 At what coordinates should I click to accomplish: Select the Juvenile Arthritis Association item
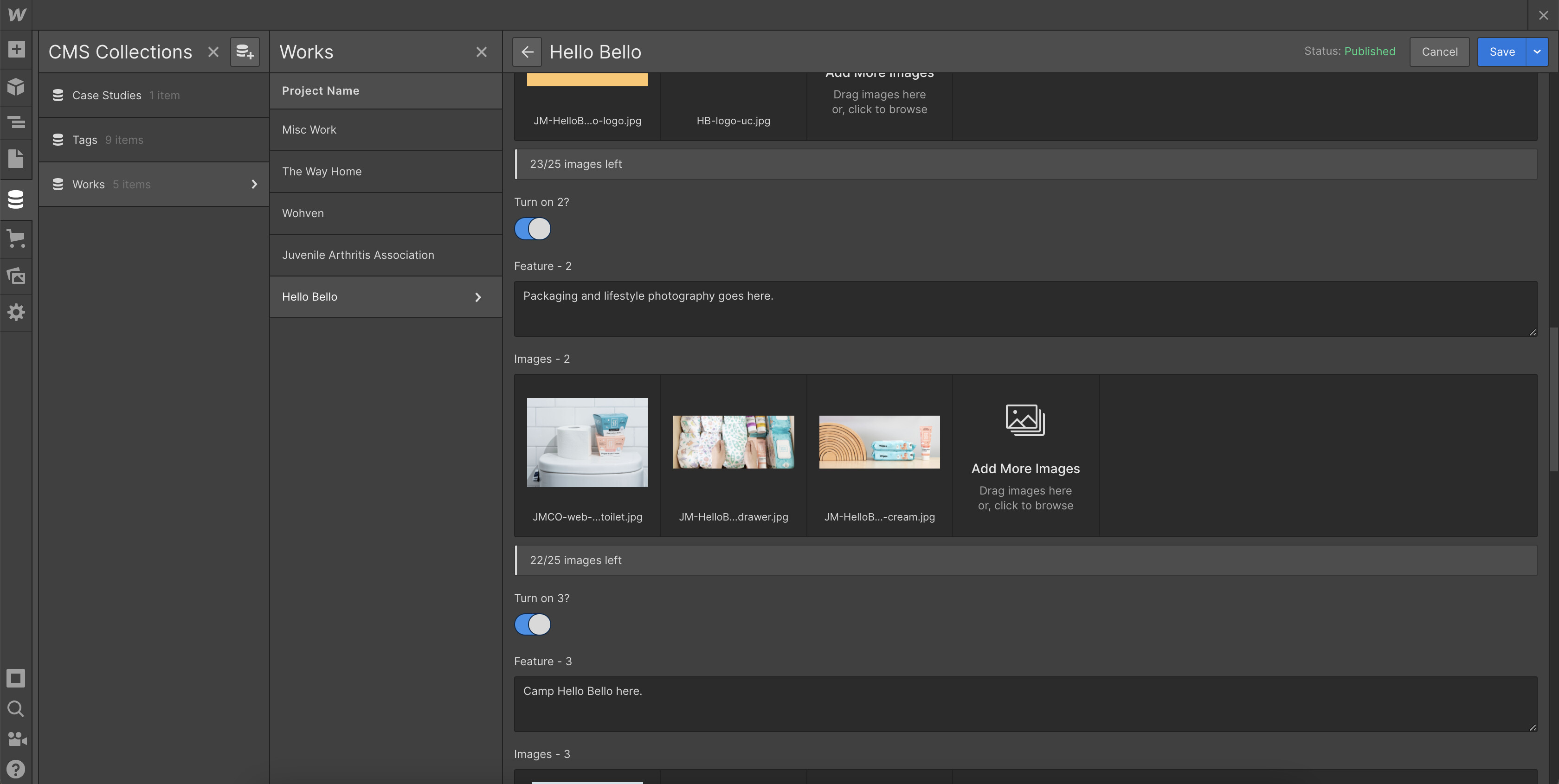(358, 255)
